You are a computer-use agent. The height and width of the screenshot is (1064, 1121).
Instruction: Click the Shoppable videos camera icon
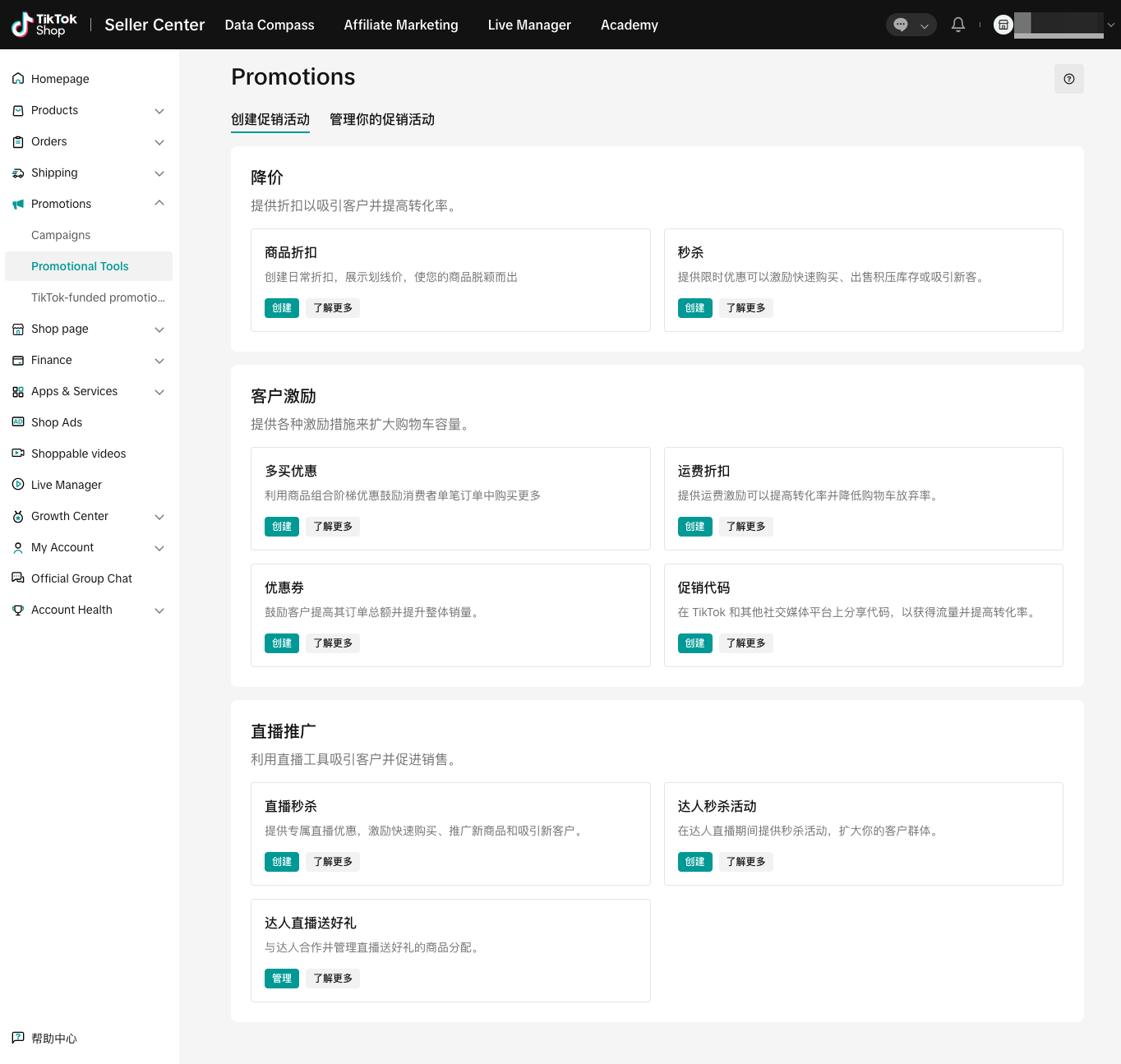(x=18, y=454)
